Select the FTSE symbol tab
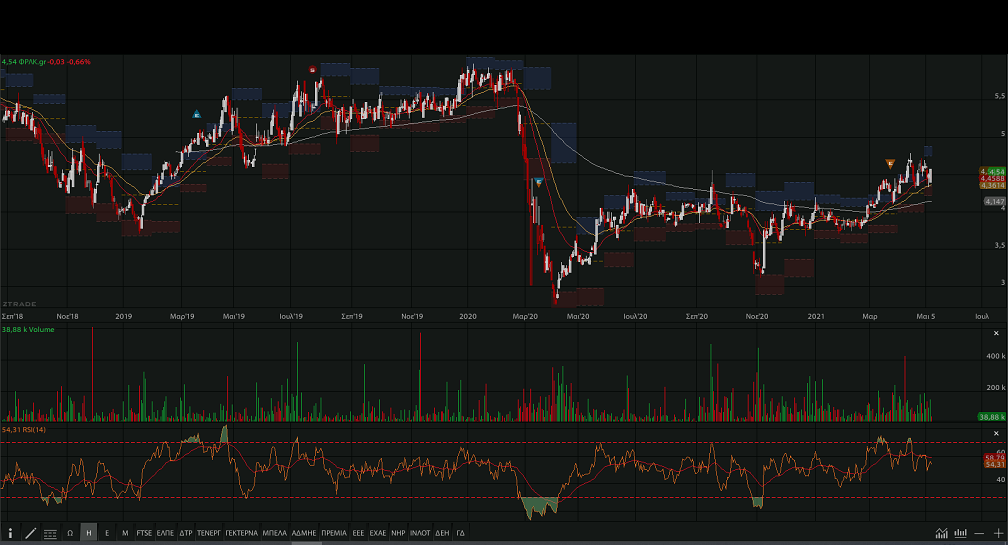The image size is (1008, 545). click(145, 534)
